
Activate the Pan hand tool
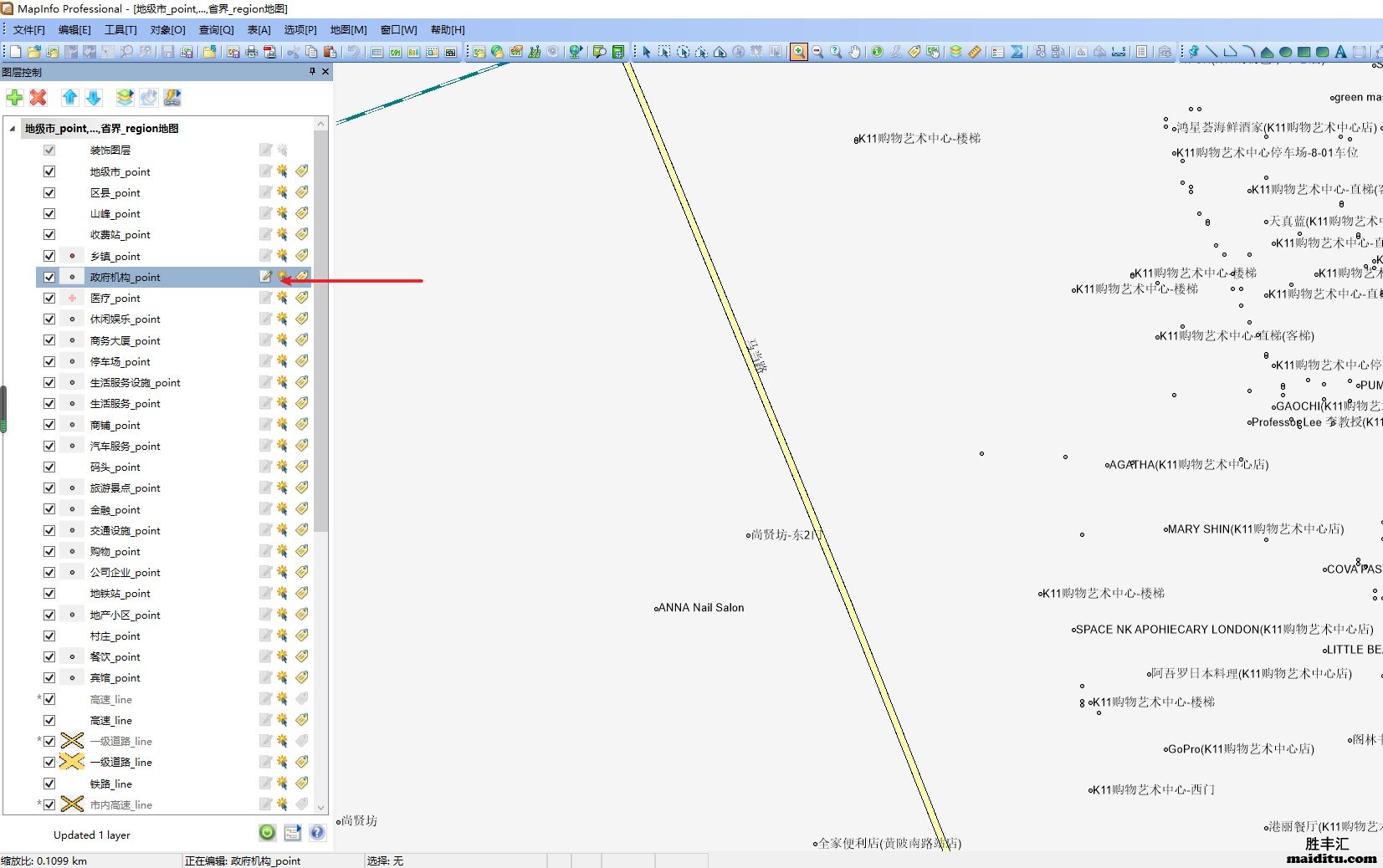854,52
